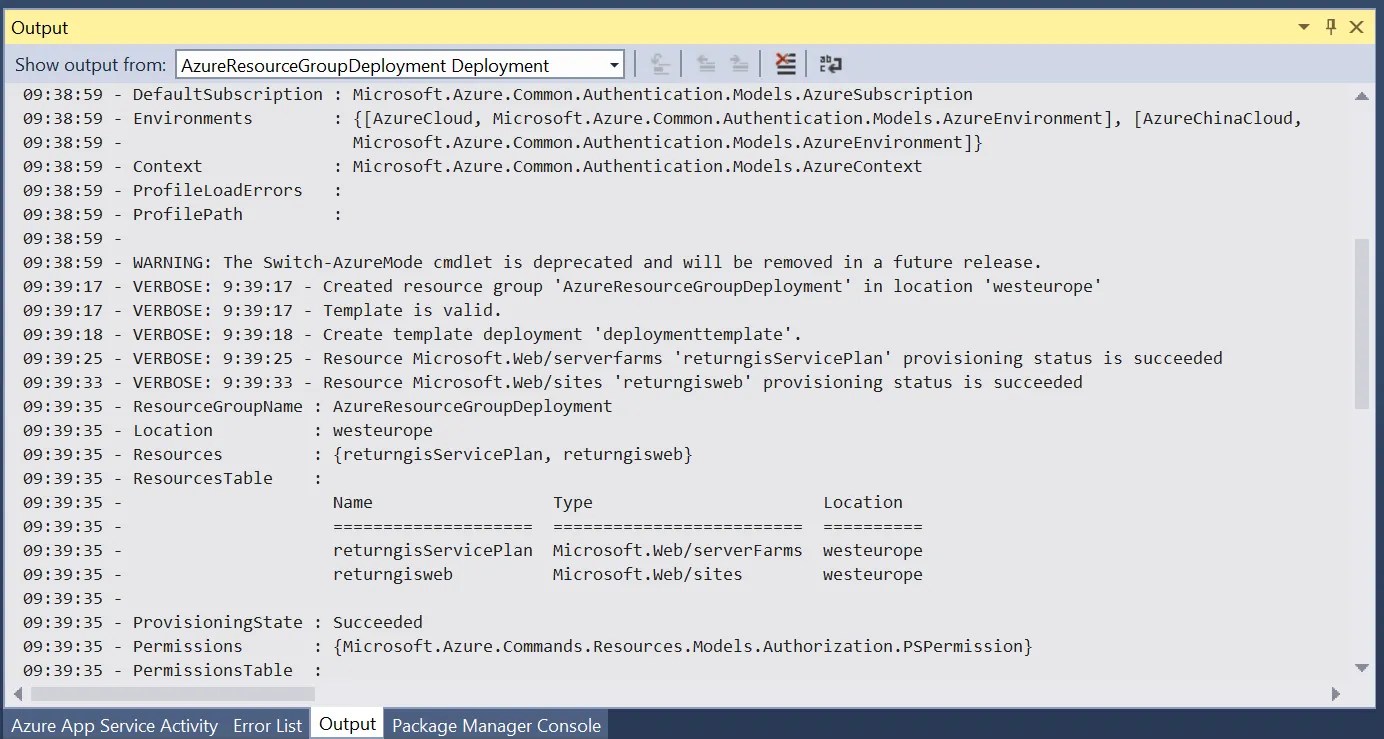The image size is (1384, 739).
Task: Toggle Word Wrap in output window
Action: [830, 65]
